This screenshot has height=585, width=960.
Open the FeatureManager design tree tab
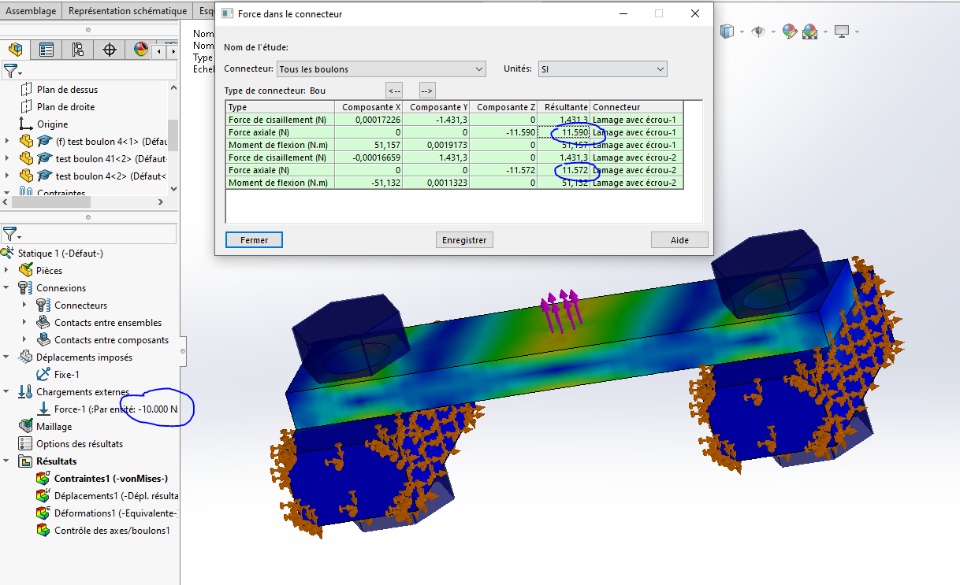coord(15,50)
